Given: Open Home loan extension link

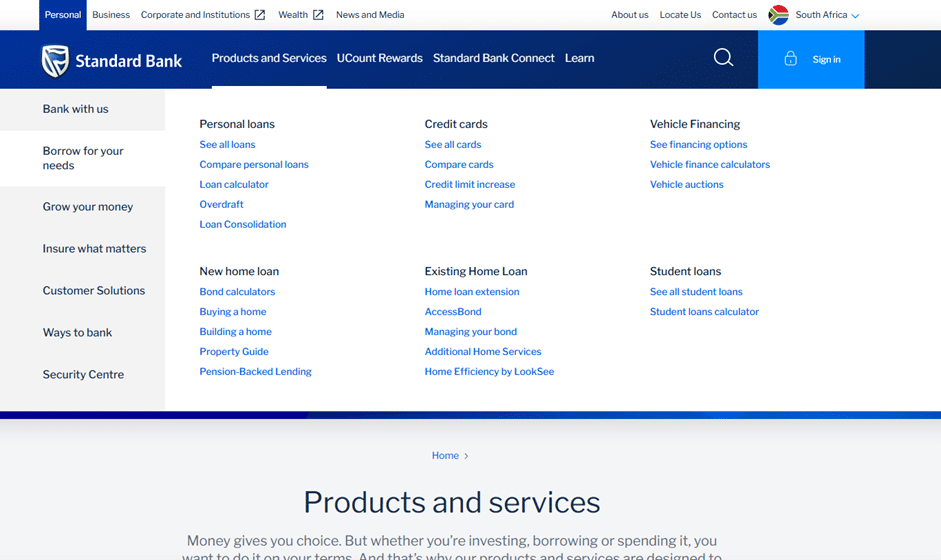Looking at the screenshot, I should (472, 292).
